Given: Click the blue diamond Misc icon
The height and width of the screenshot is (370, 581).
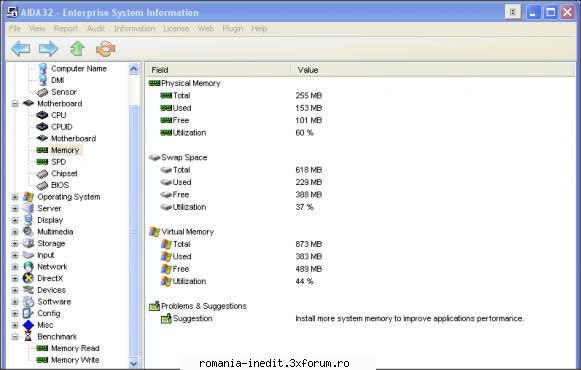Looking at the screenshot, I should point(29,325).
